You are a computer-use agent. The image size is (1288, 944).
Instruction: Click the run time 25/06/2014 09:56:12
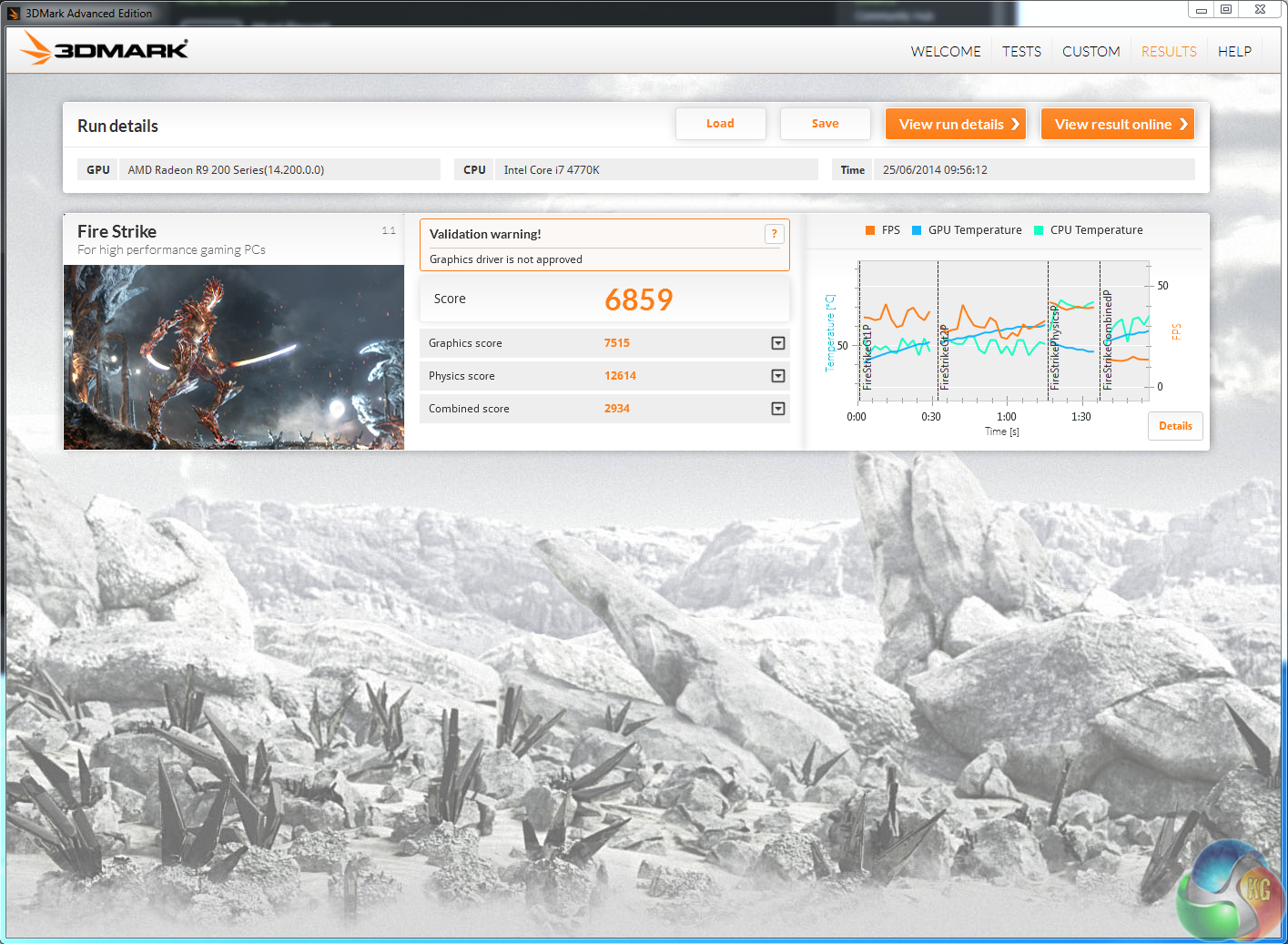[935, 170]
